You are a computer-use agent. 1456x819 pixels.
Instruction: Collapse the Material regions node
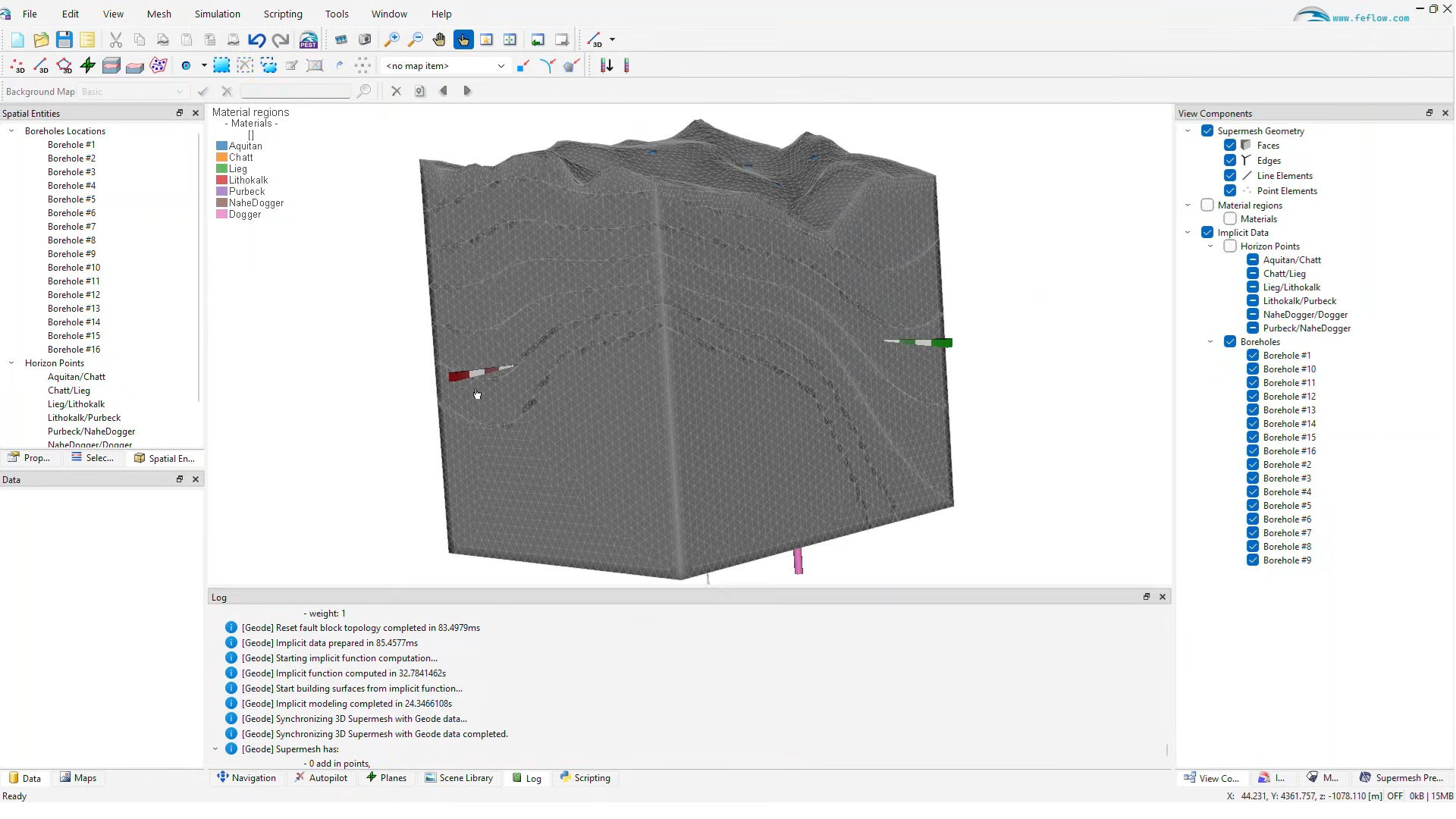tap(1188, 206)
